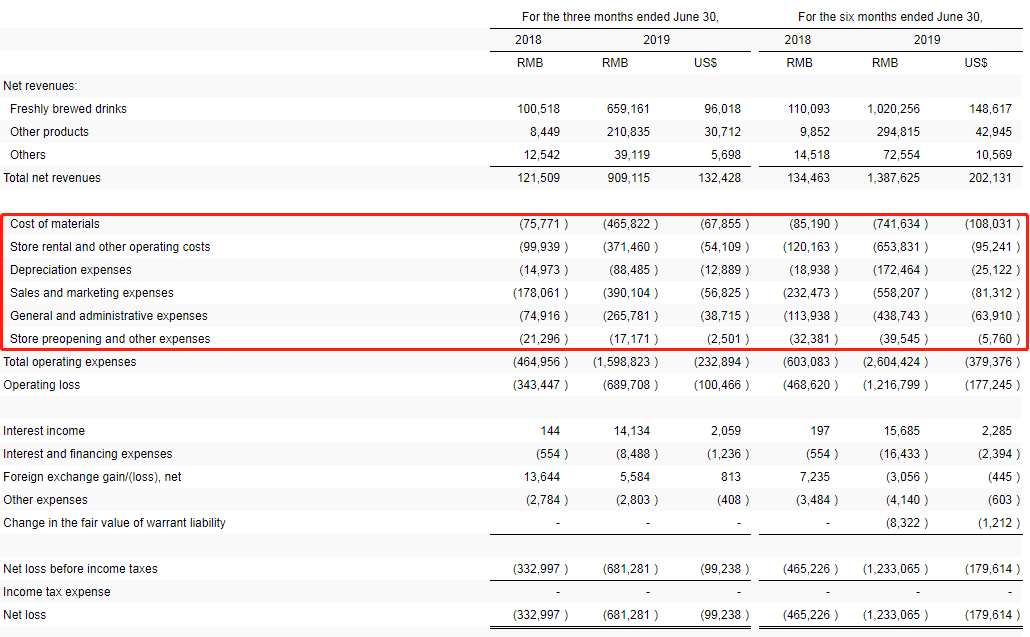Select 'Interest and financing expenses' label
1030x637 pixels.
click(87, 454)
